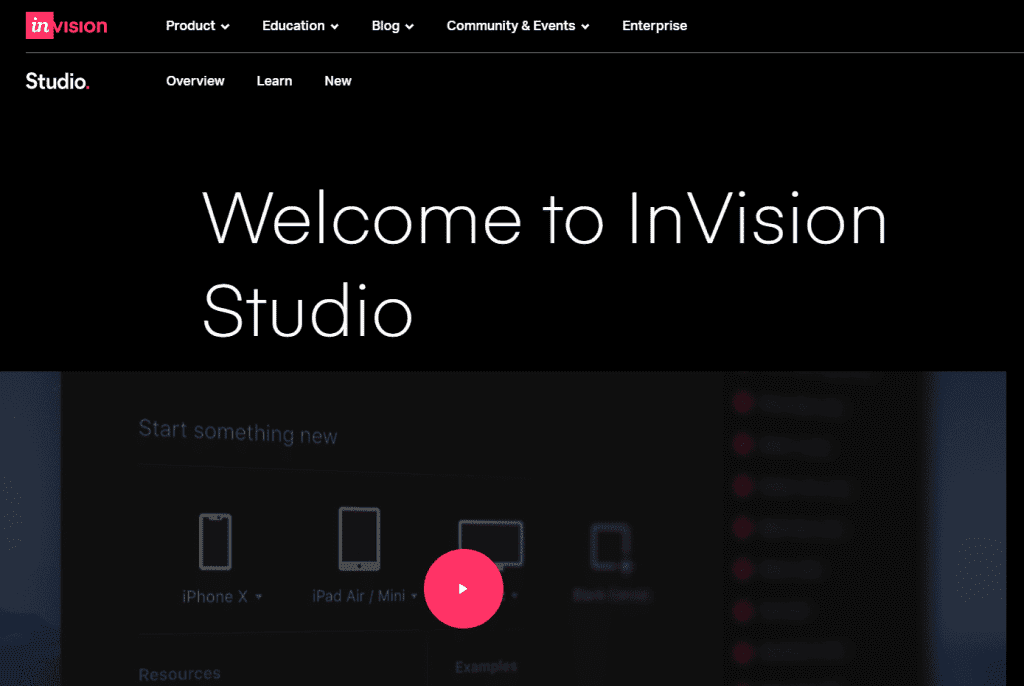Expand the Product dropdown menu

pos(197,26)
